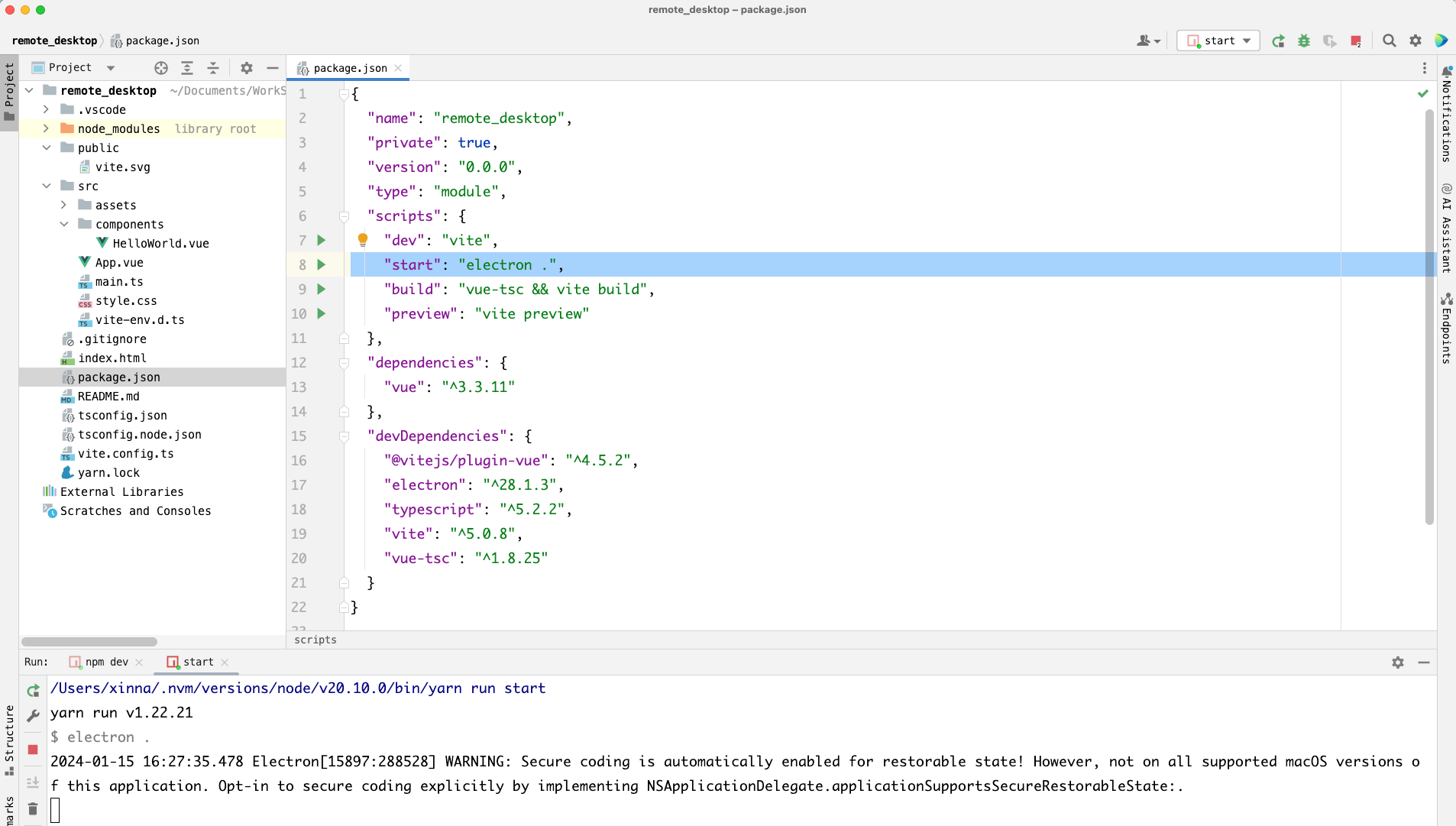
Task: Click the wrench icon in the Run panel
Action: tap(33, 716)
